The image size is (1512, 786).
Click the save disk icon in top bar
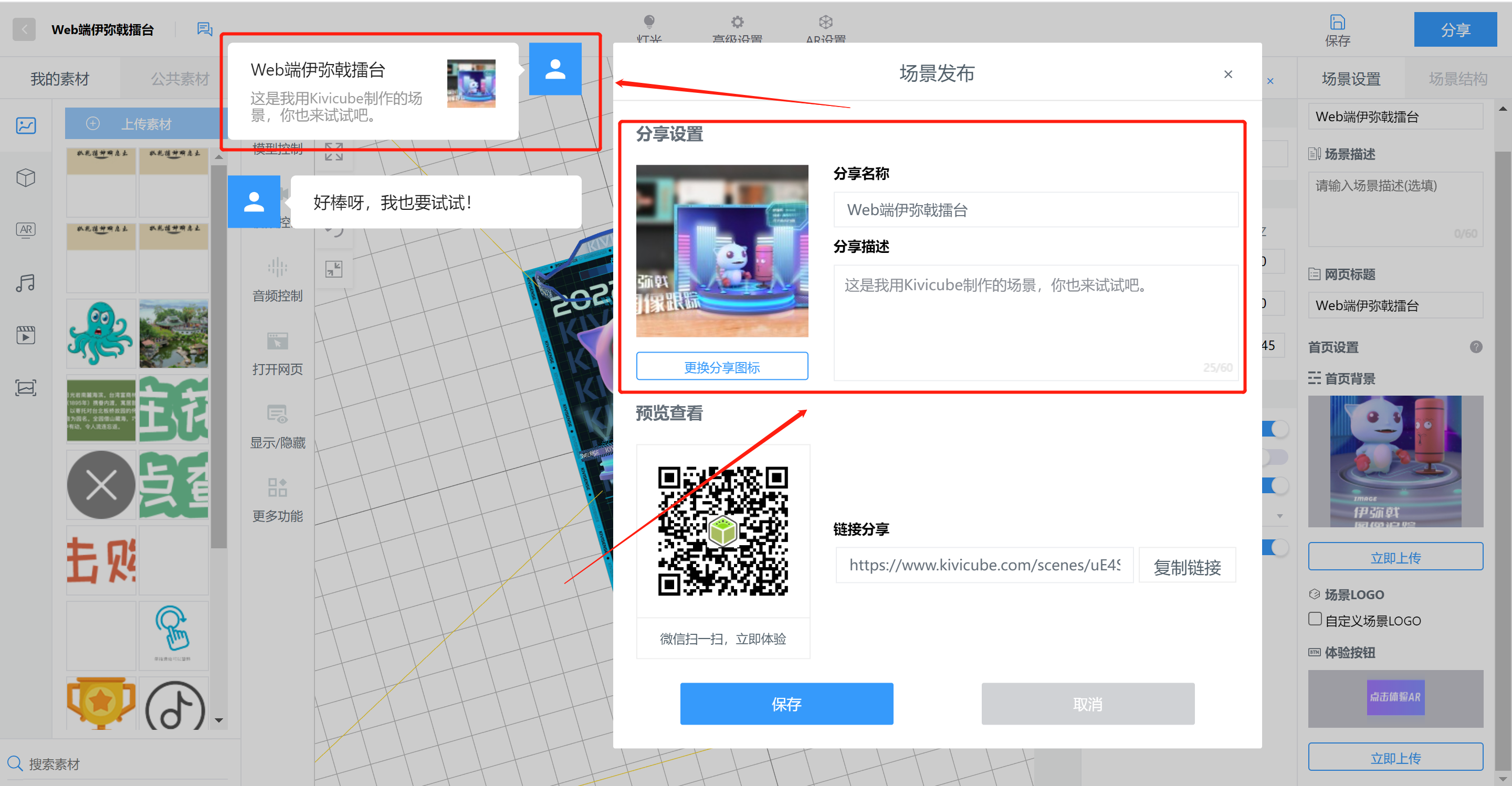1337,23
